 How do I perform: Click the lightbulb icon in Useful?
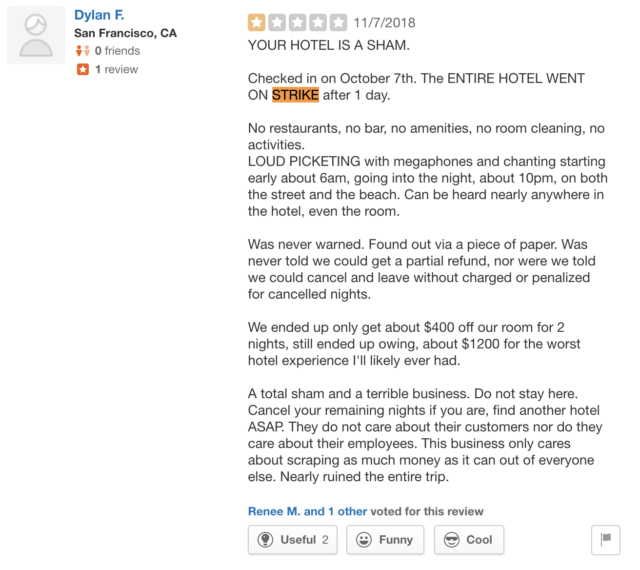click(x=266, y=540)
